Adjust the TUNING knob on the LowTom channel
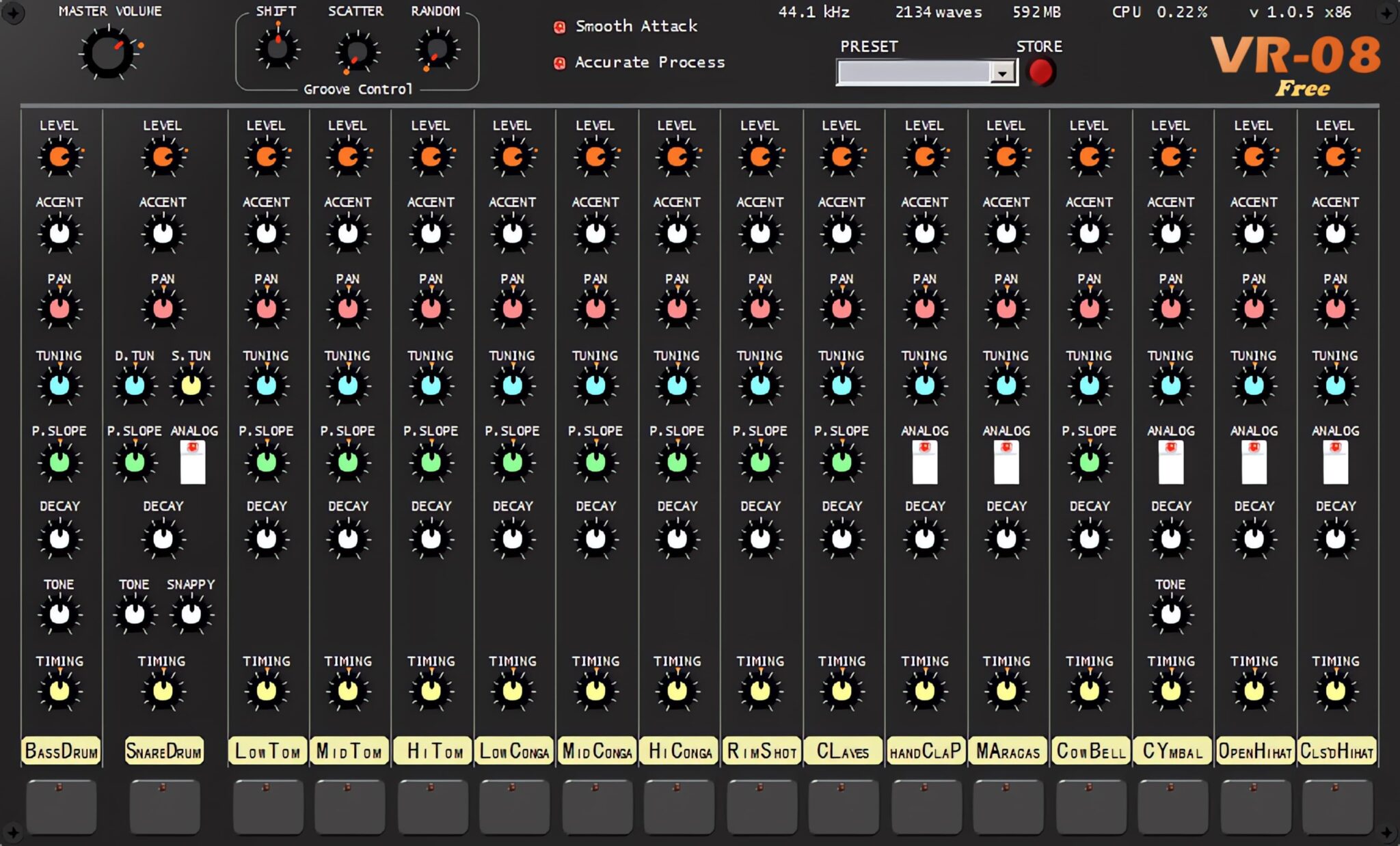The height and width of the screenshot is (846, 1400). [267, 386]
